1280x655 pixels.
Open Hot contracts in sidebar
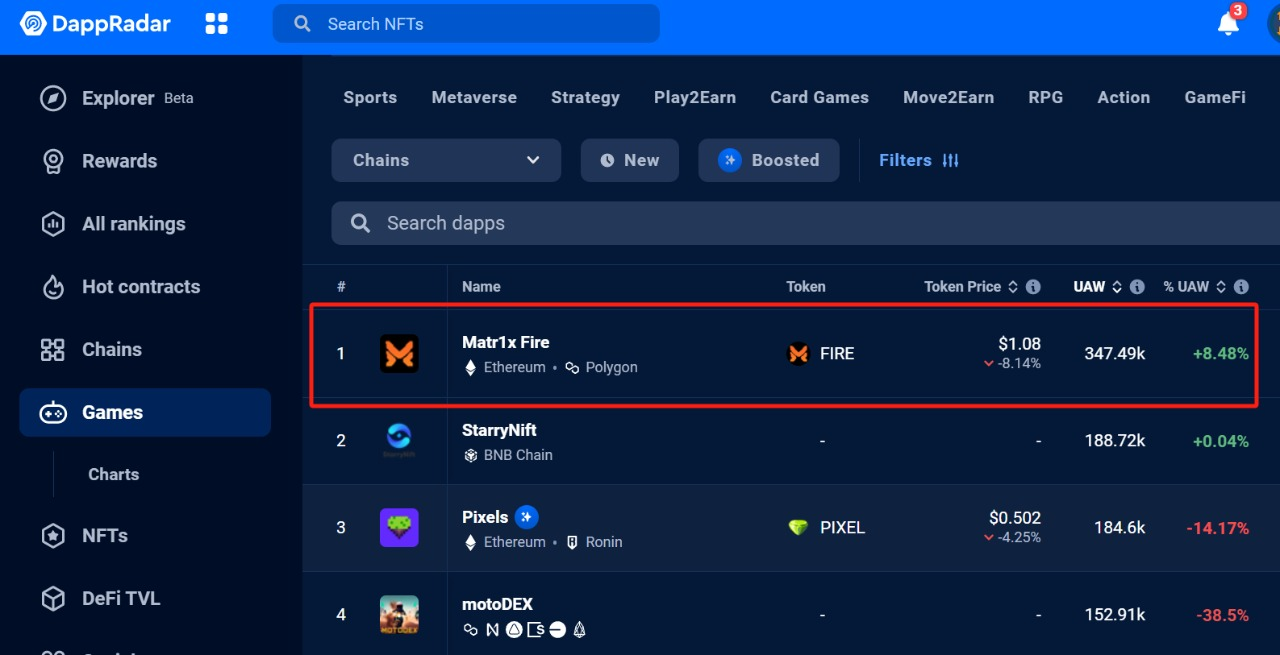140,287
